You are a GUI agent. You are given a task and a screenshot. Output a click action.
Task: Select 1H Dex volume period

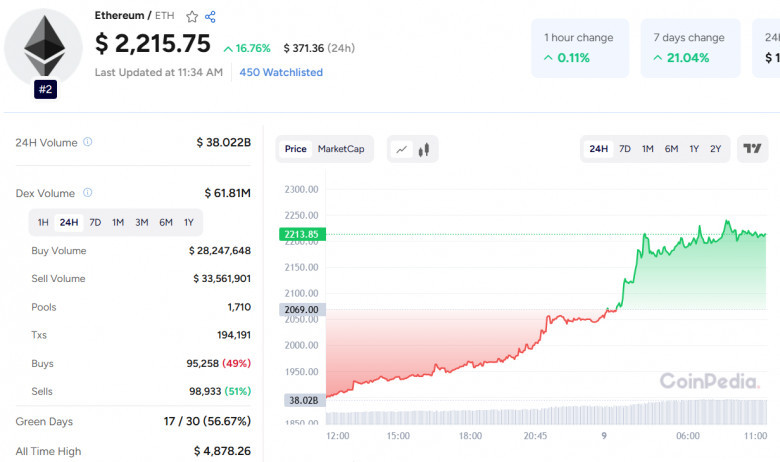click(43, 222)
